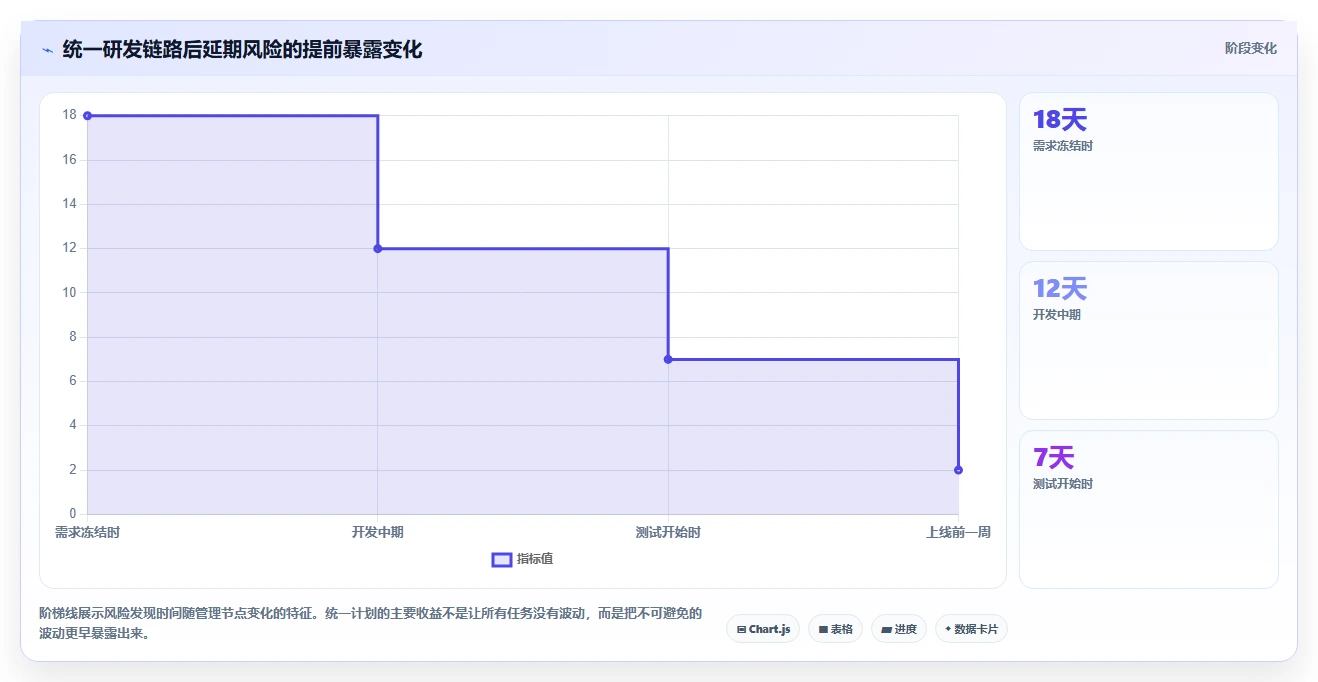Image resolution: width=1318 pixels, height=682 pixels.
Task: Click the 开发中期 caption under 12天
Action: pos(1057,315)
